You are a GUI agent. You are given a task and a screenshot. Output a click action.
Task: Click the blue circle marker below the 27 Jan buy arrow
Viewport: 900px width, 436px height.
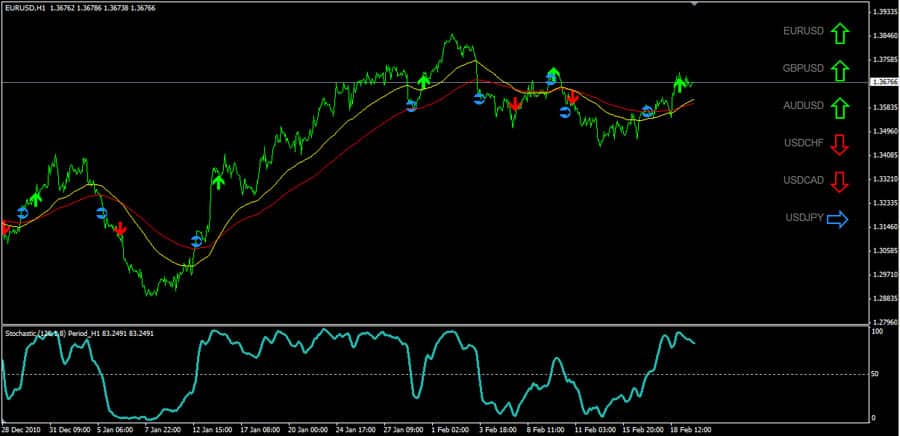pos(411,106)
